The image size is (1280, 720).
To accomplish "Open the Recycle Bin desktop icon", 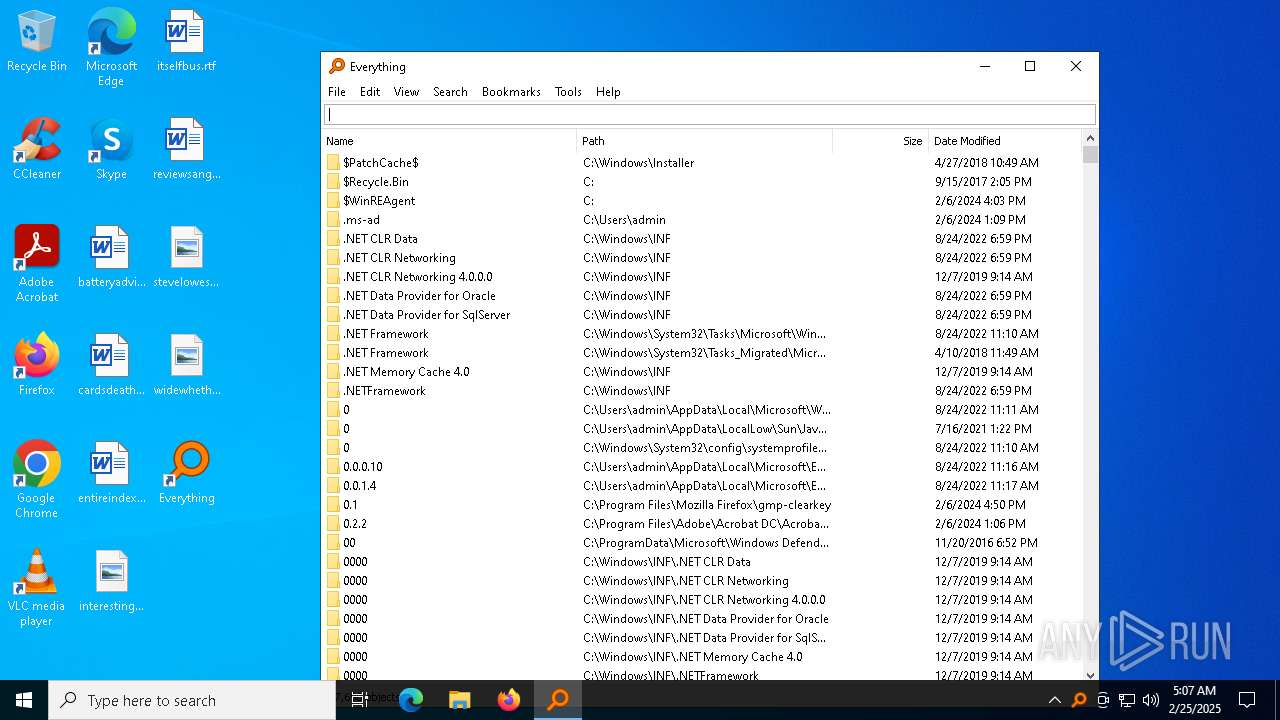I will [37, 42].
